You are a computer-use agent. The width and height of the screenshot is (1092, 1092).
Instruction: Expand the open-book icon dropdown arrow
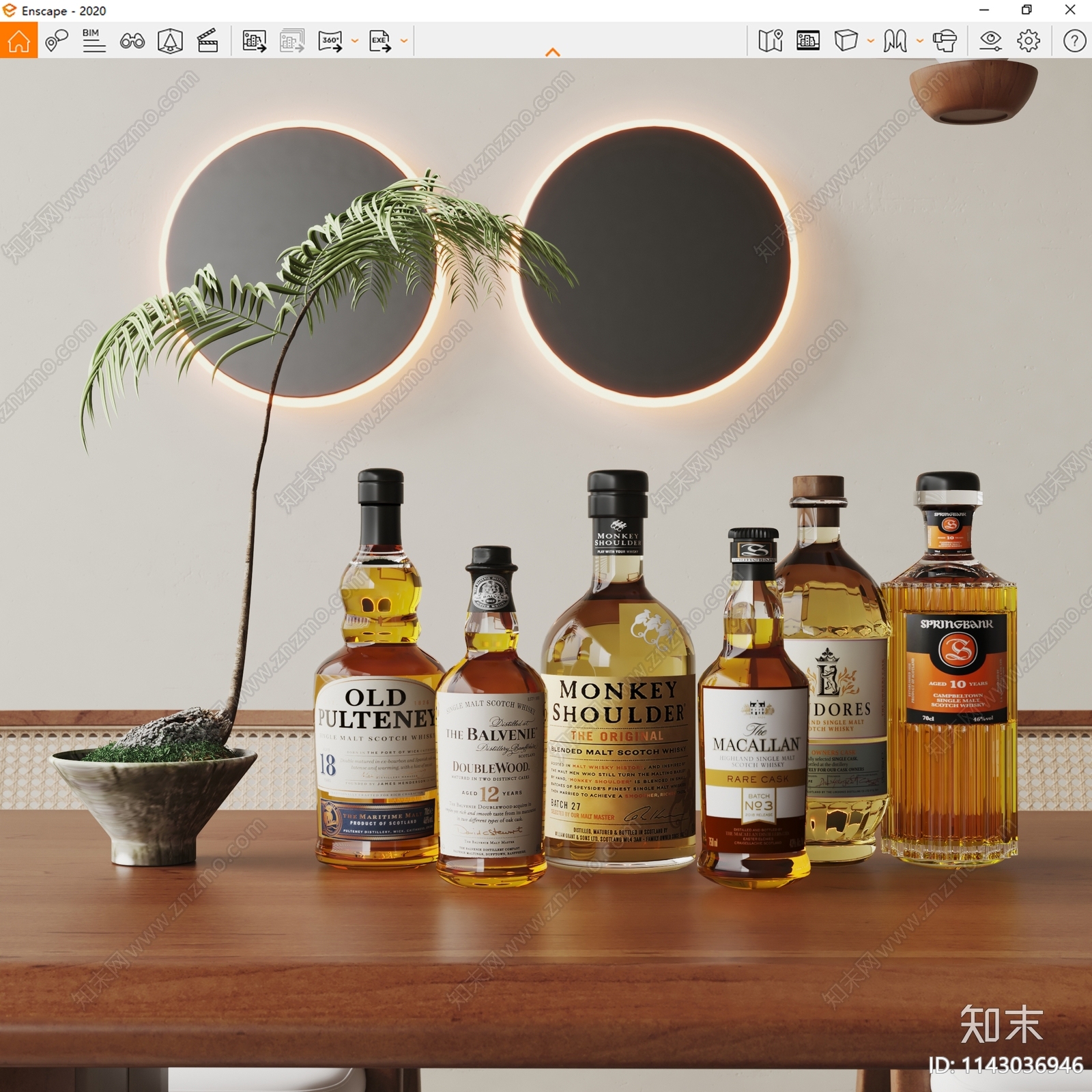pos(919,41)
